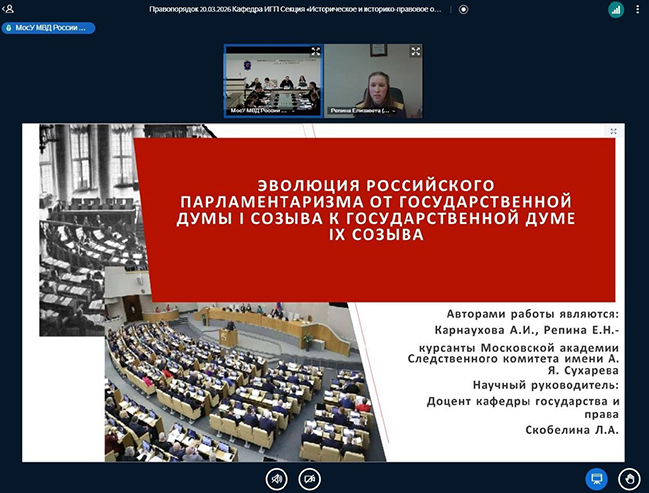Screen dimensions: 649x493
Task: Click the raise hand icon
Action: tap(628, 478)
